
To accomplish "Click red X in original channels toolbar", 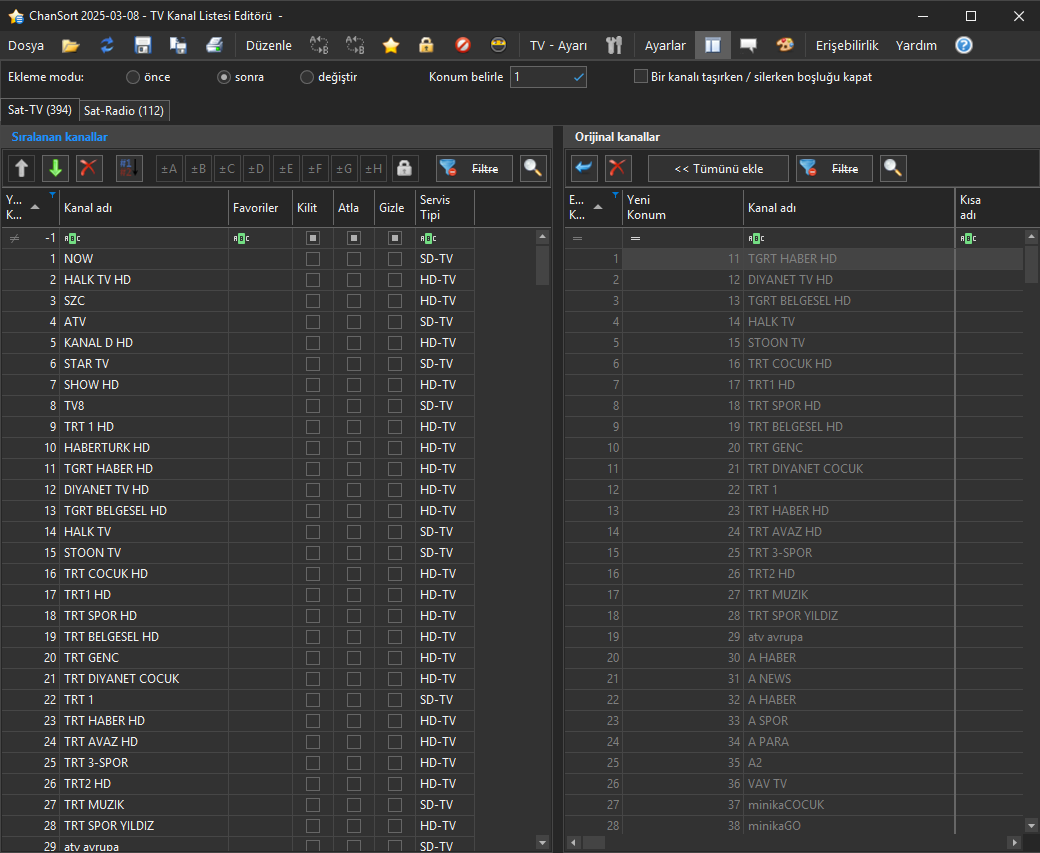I will click(x=618, y=168).
